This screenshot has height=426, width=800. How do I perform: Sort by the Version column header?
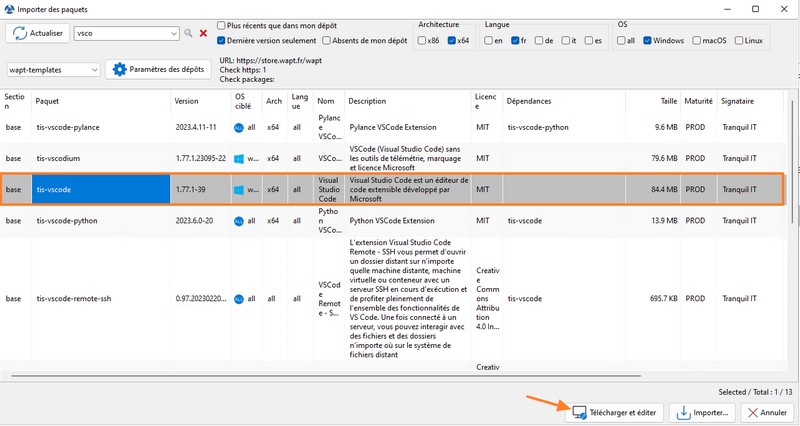187,101
